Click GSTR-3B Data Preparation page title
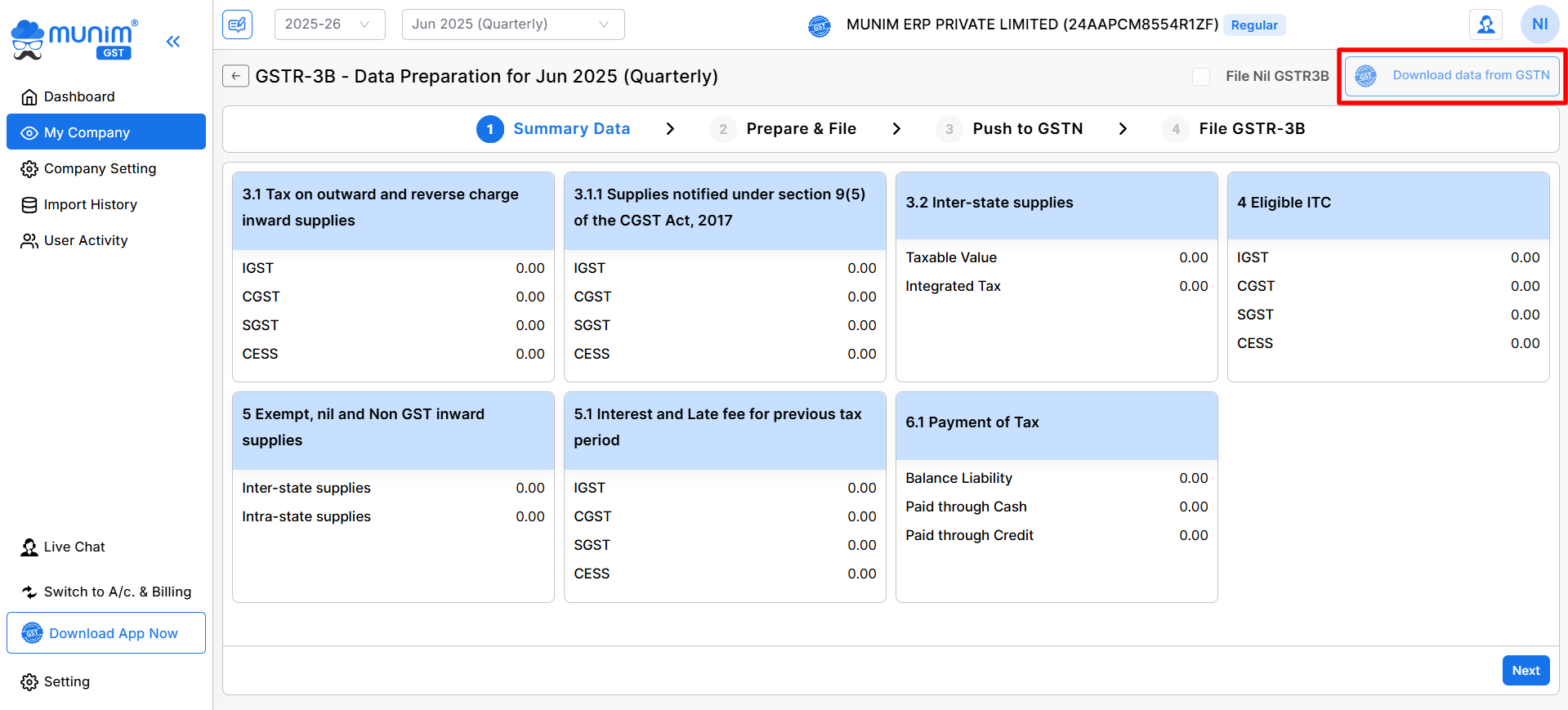The image size is (1568, 710). tap(486, 76)
